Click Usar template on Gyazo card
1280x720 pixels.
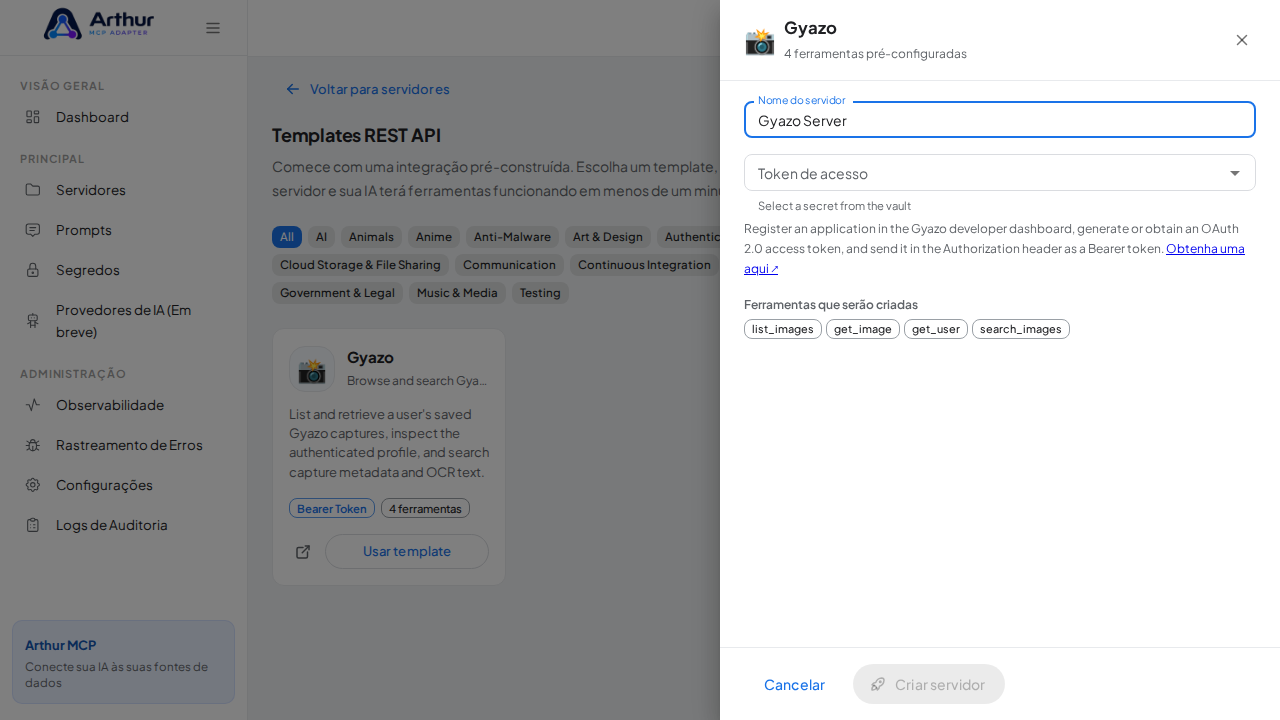(x=407, y=552)
